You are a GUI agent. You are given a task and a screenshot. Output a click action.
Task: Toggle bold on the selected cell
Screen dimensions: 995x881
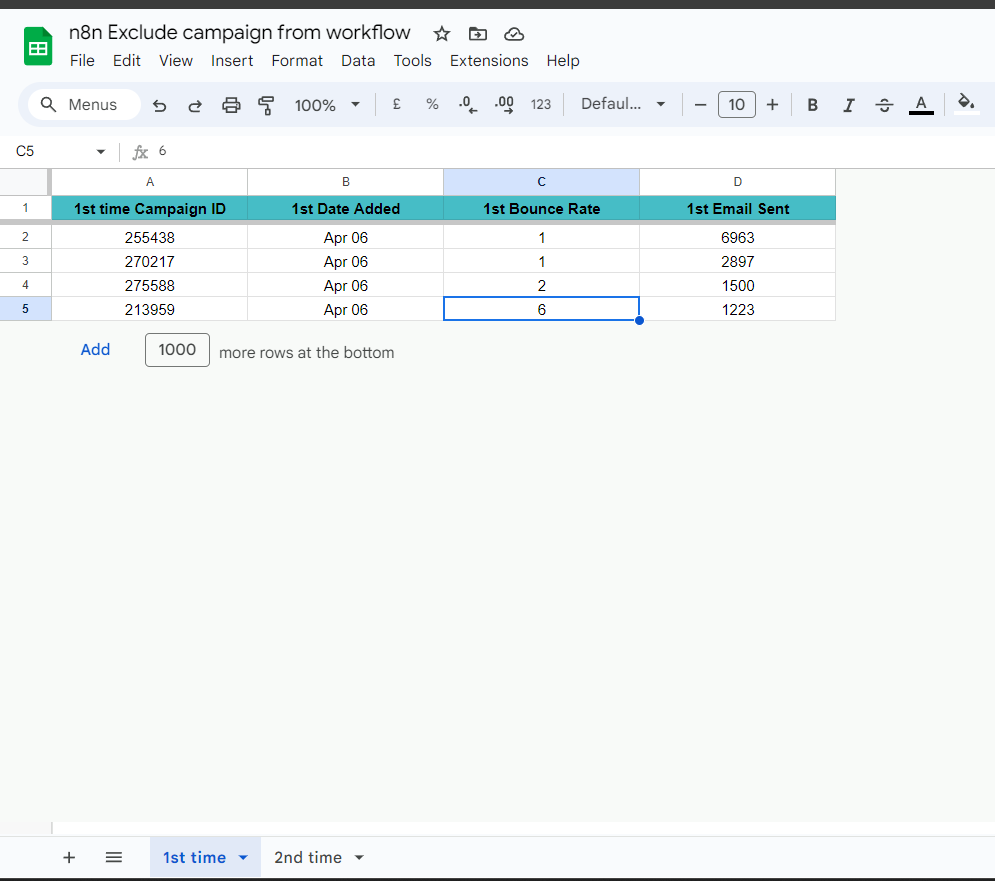pos(812,104)
